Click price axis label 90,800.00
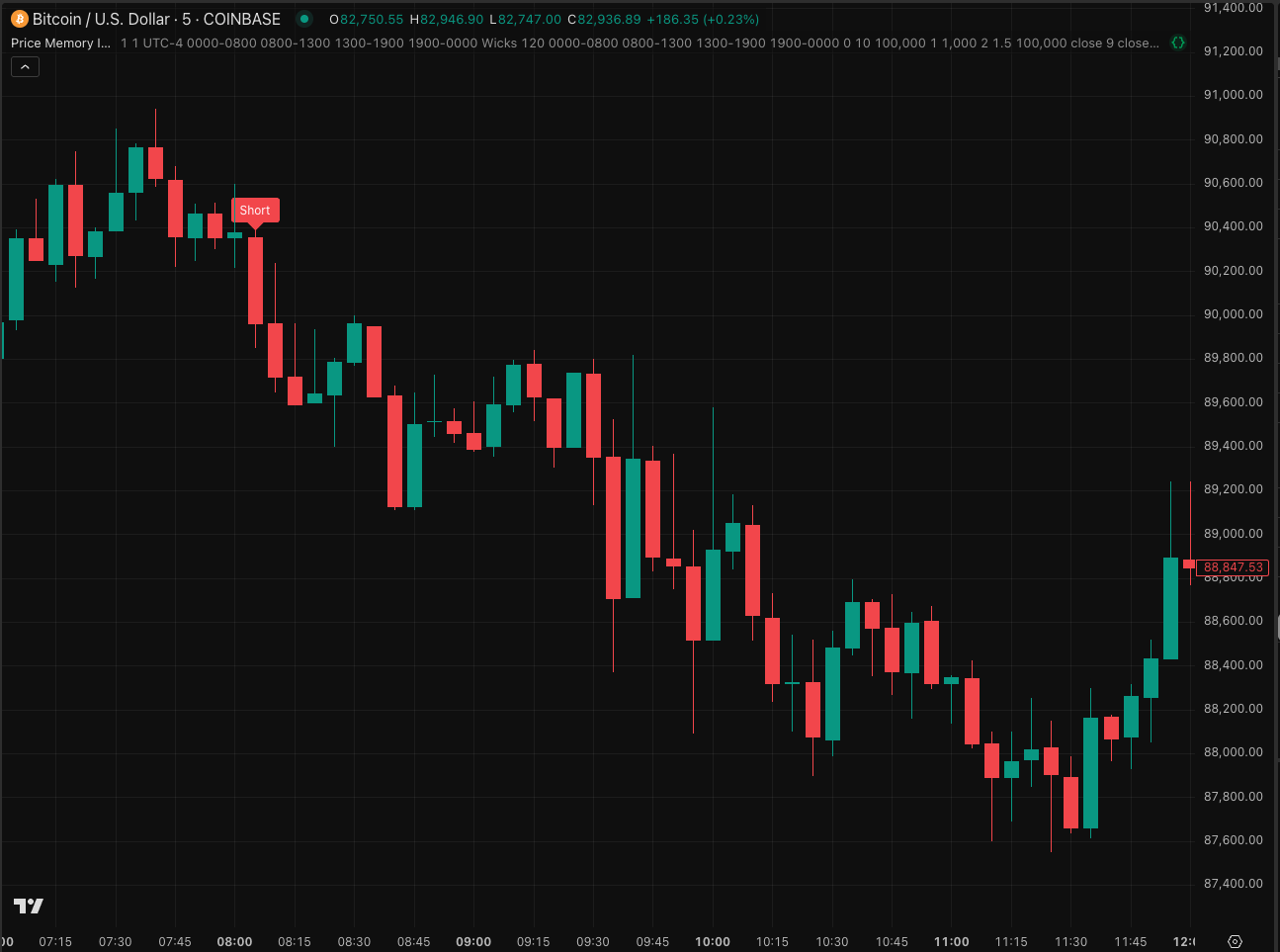Viewport: 1280px width, 952px height. (1233, 139)
